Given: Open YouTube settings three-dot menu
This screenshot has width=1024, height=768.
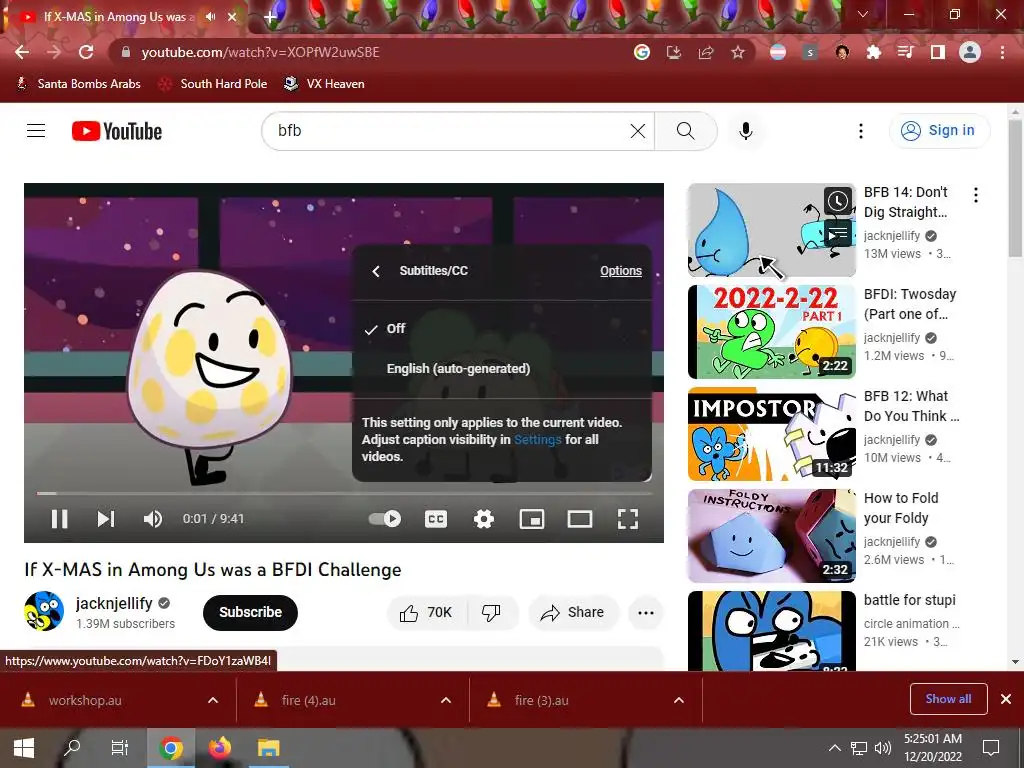Looking at the screenshot, I should pyautogui.click(x=861, y=131).
